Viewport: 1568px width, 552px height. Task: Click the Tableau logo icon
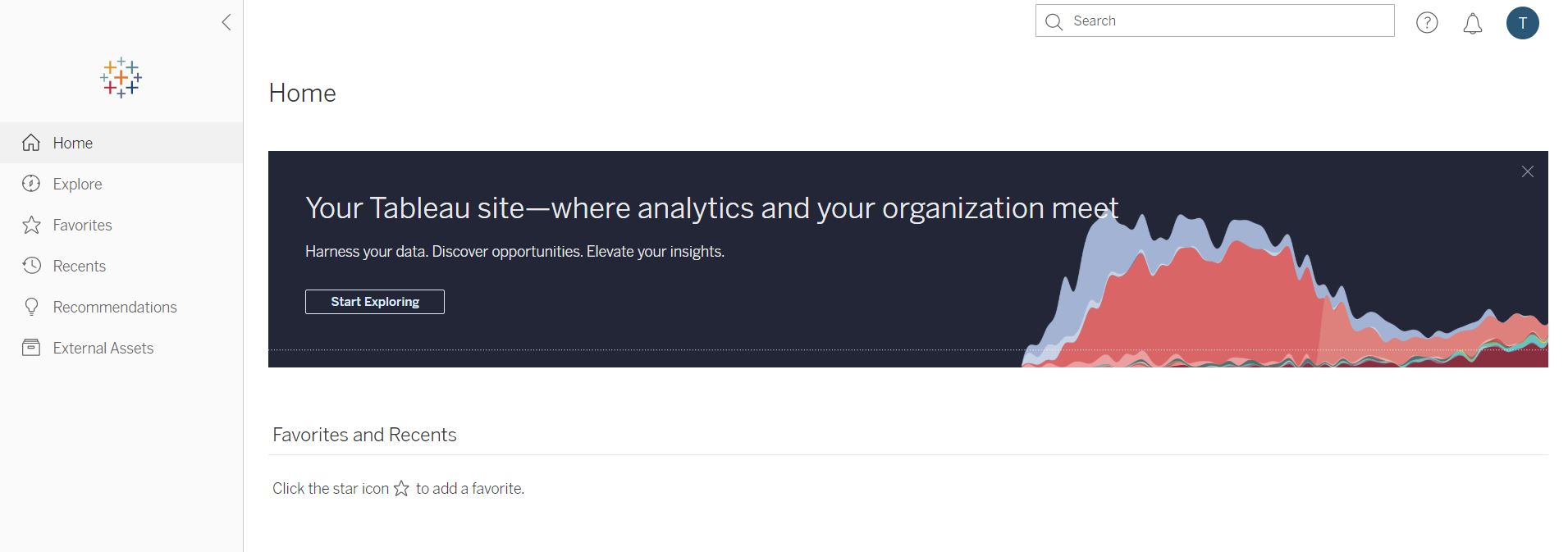121,78
